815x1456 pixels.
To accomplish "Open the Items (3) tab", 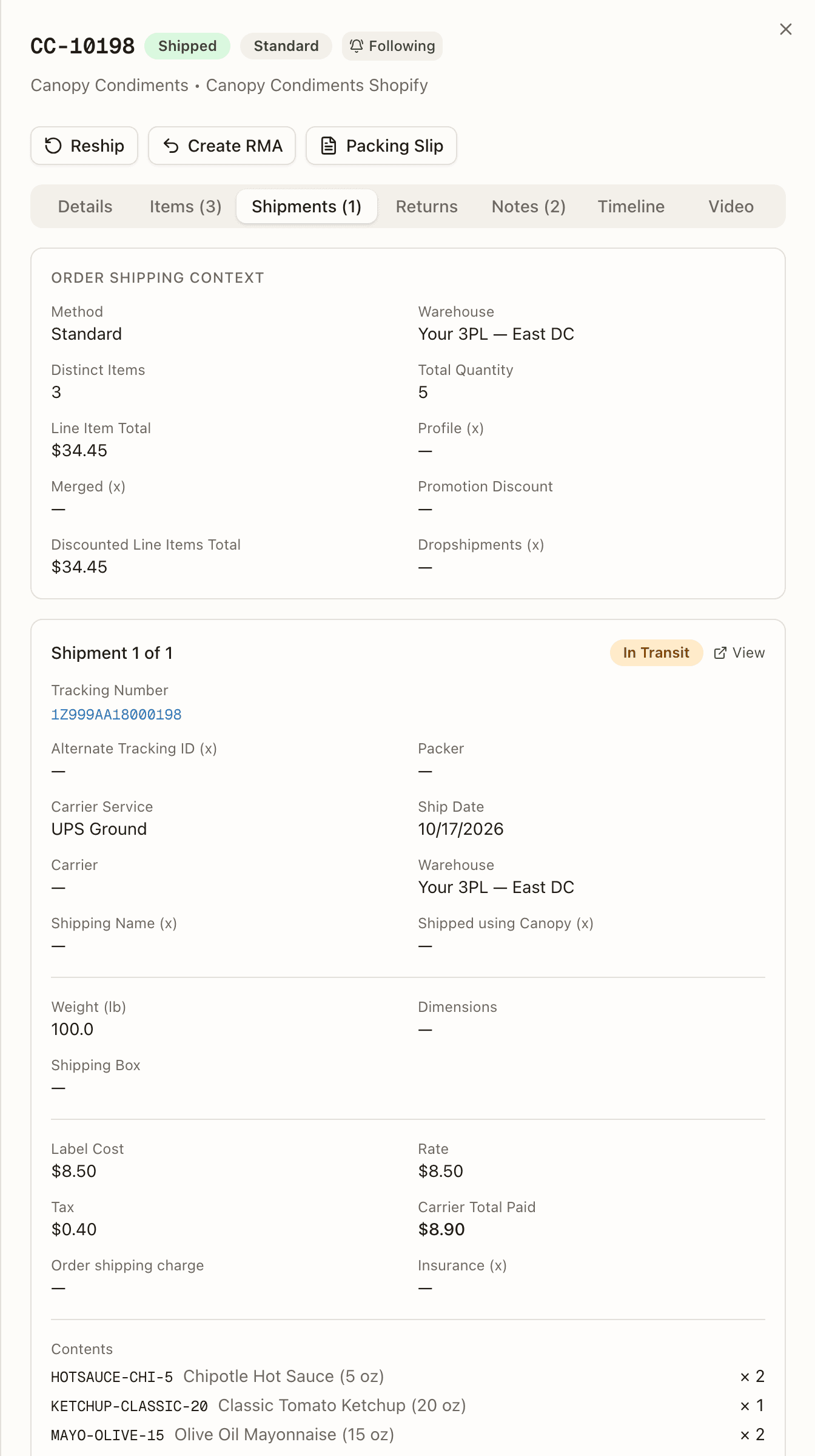I will pos(186,206).
